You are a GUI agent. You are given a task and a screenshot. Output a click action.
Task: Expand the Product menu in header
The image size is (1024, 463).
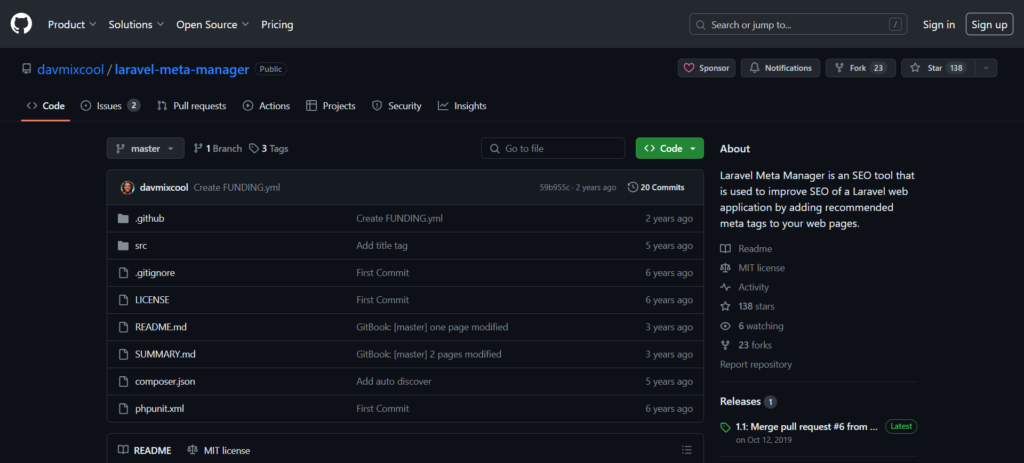coord(72,24)
